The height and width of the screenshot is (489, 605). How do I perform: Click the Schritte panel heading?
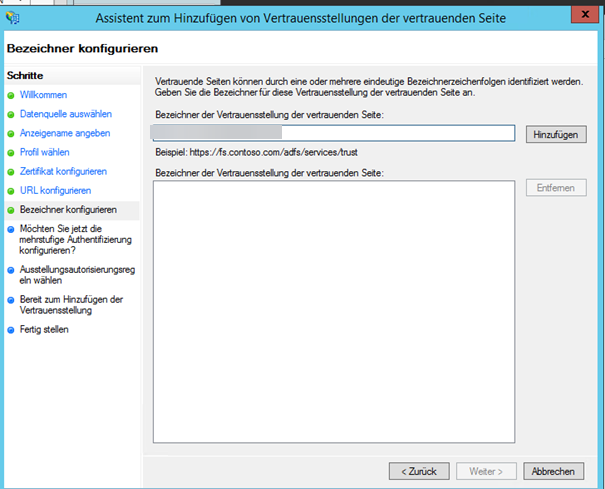coord(25,76)
